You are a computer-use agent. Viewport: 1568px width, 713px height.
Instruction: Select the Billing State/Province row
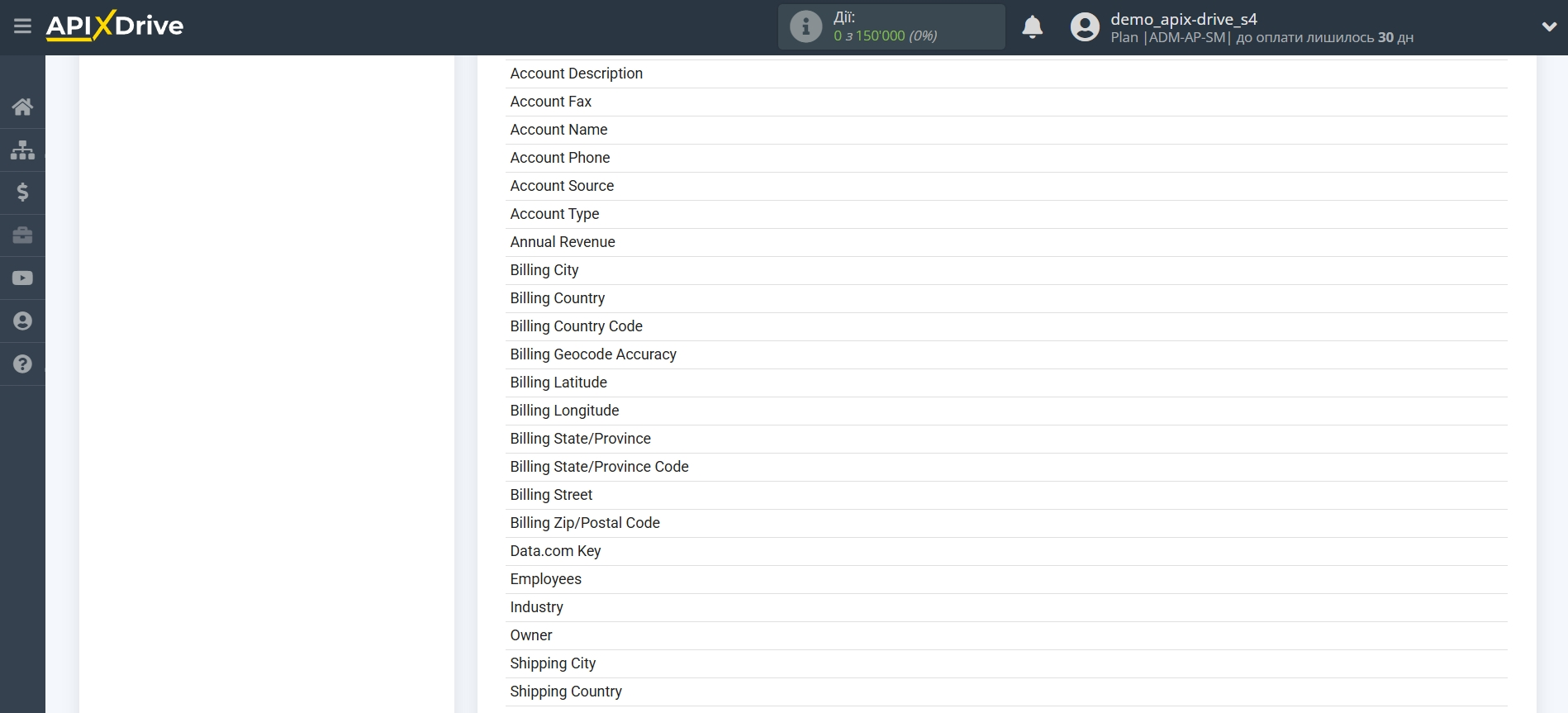tap(1006, 439)
